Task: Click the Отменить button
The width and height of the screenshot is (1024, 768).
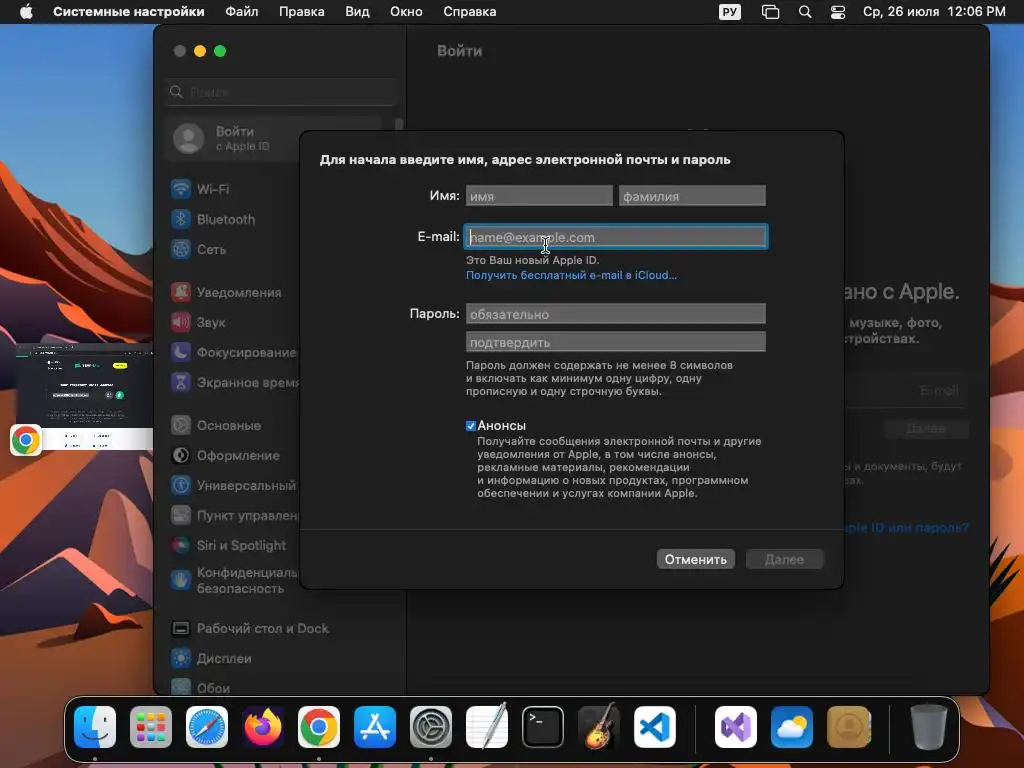Action: point(696,559)
